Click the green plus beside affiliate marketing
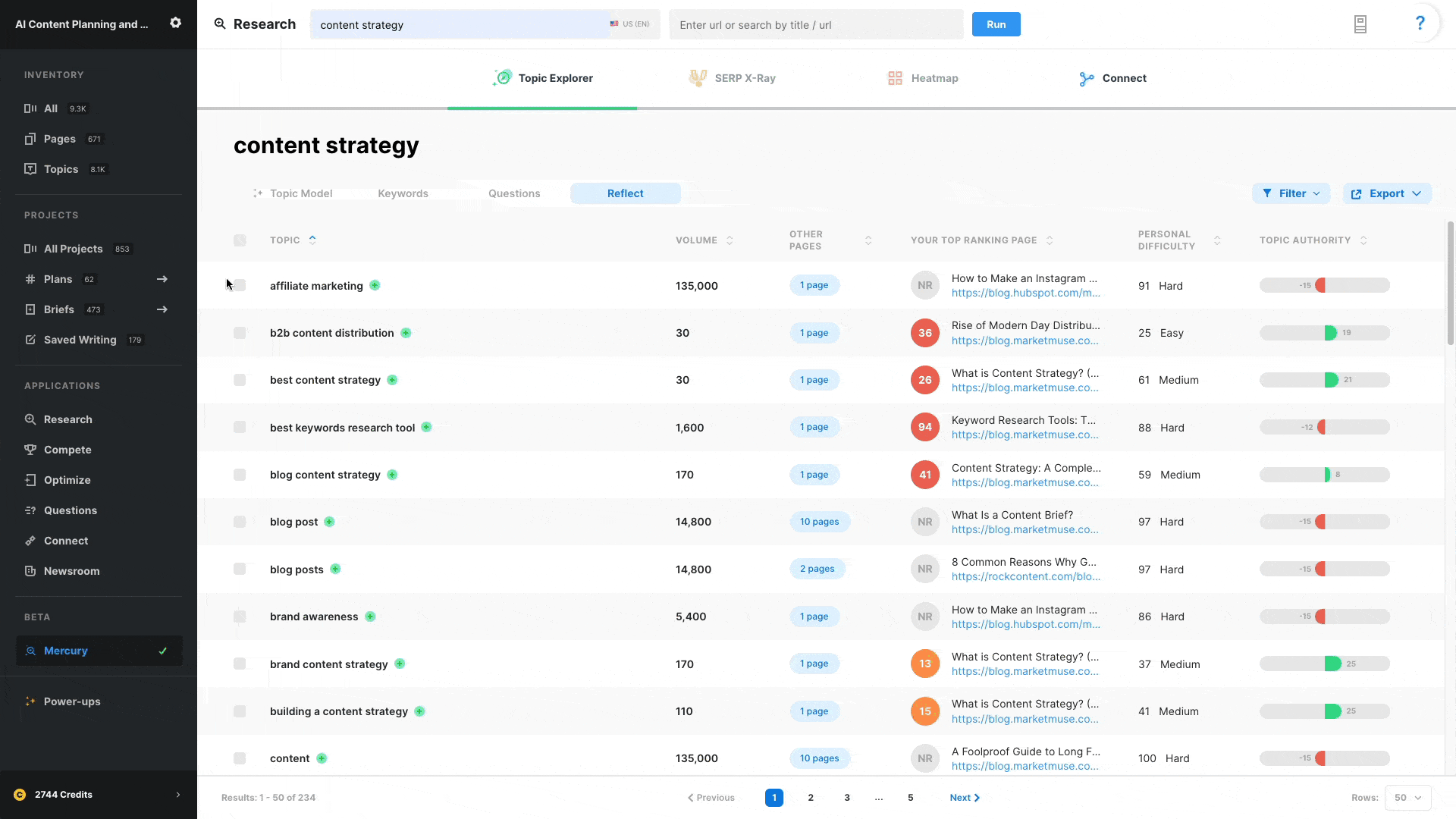 [375, 286]
